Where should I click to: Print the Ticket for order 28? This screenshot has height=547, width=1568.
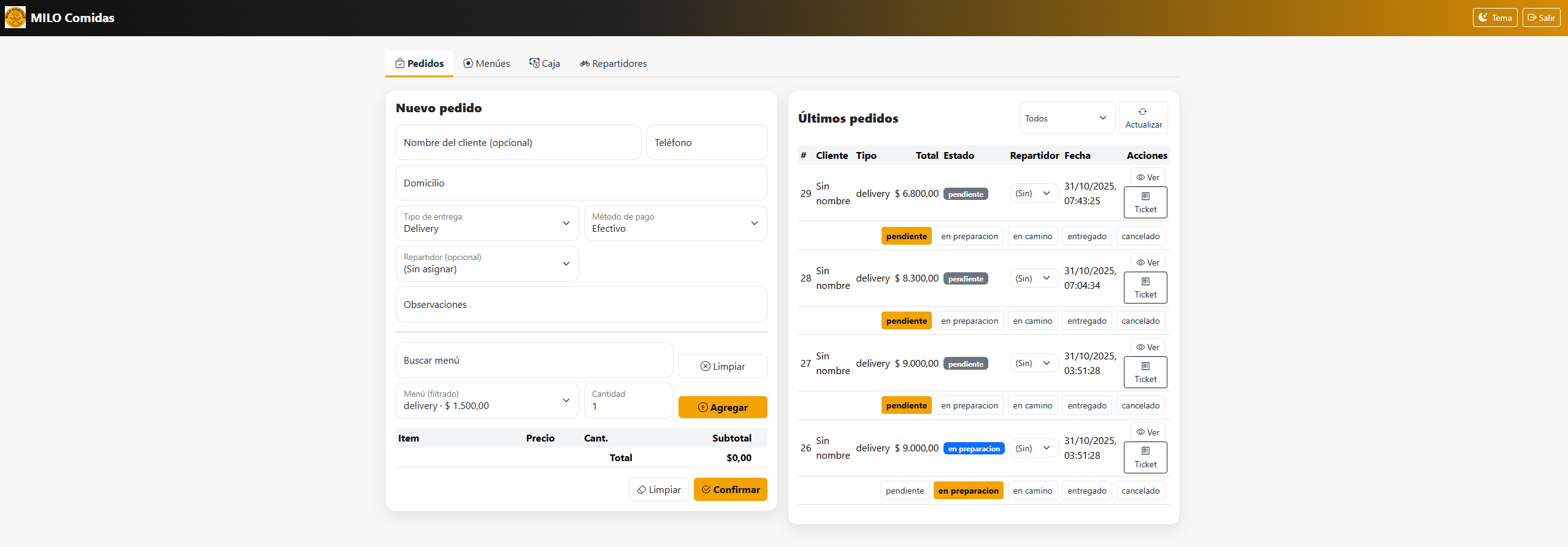tap(1145, 288)
